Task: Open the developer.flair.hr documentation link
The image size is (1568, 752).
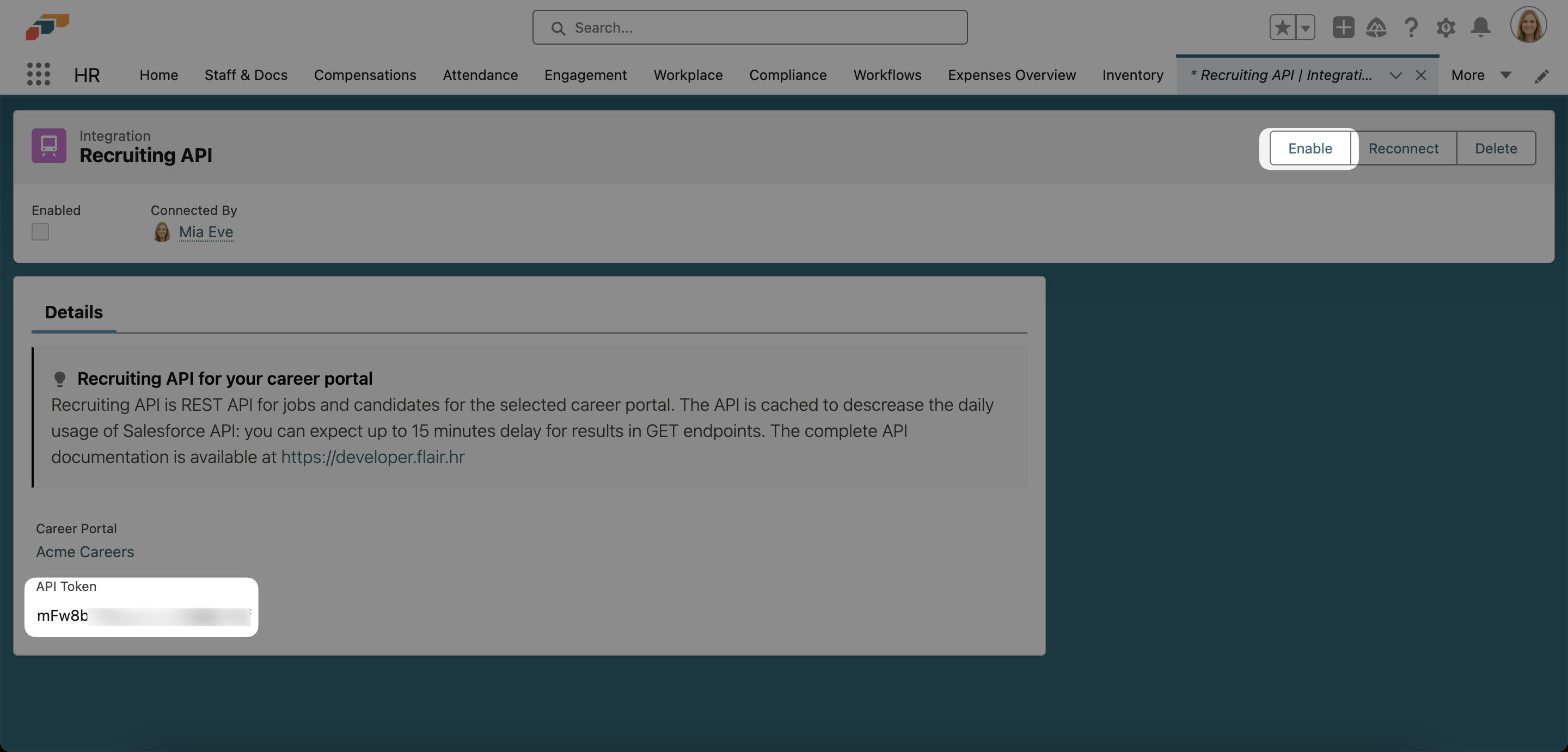Action: click(x=372, y=457)
